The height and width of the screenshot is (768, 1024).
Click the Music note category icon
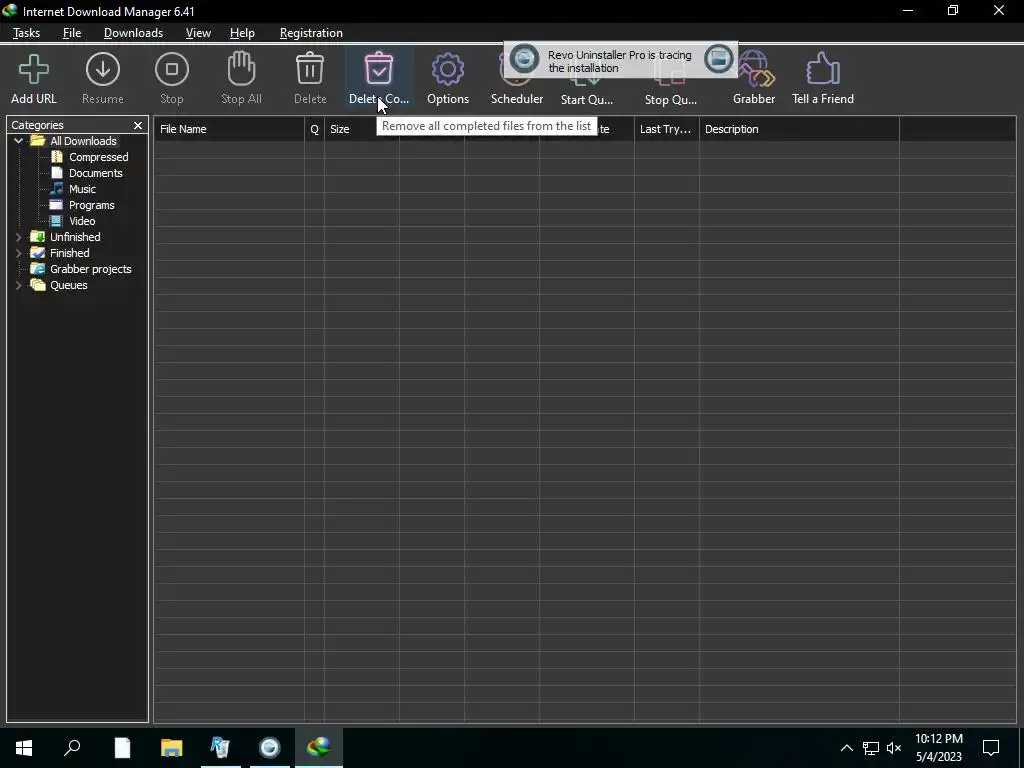[x=57, y=189]
